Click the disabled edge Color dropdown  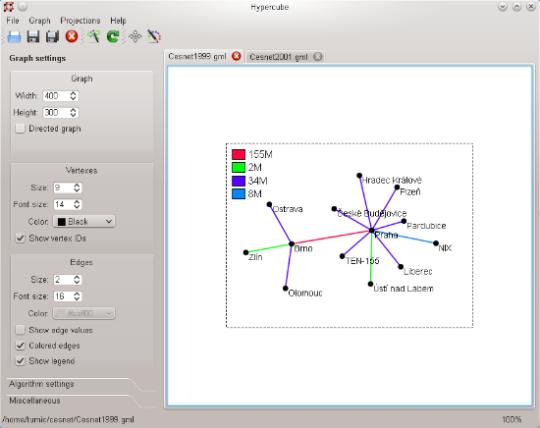[x=84, y=313]
